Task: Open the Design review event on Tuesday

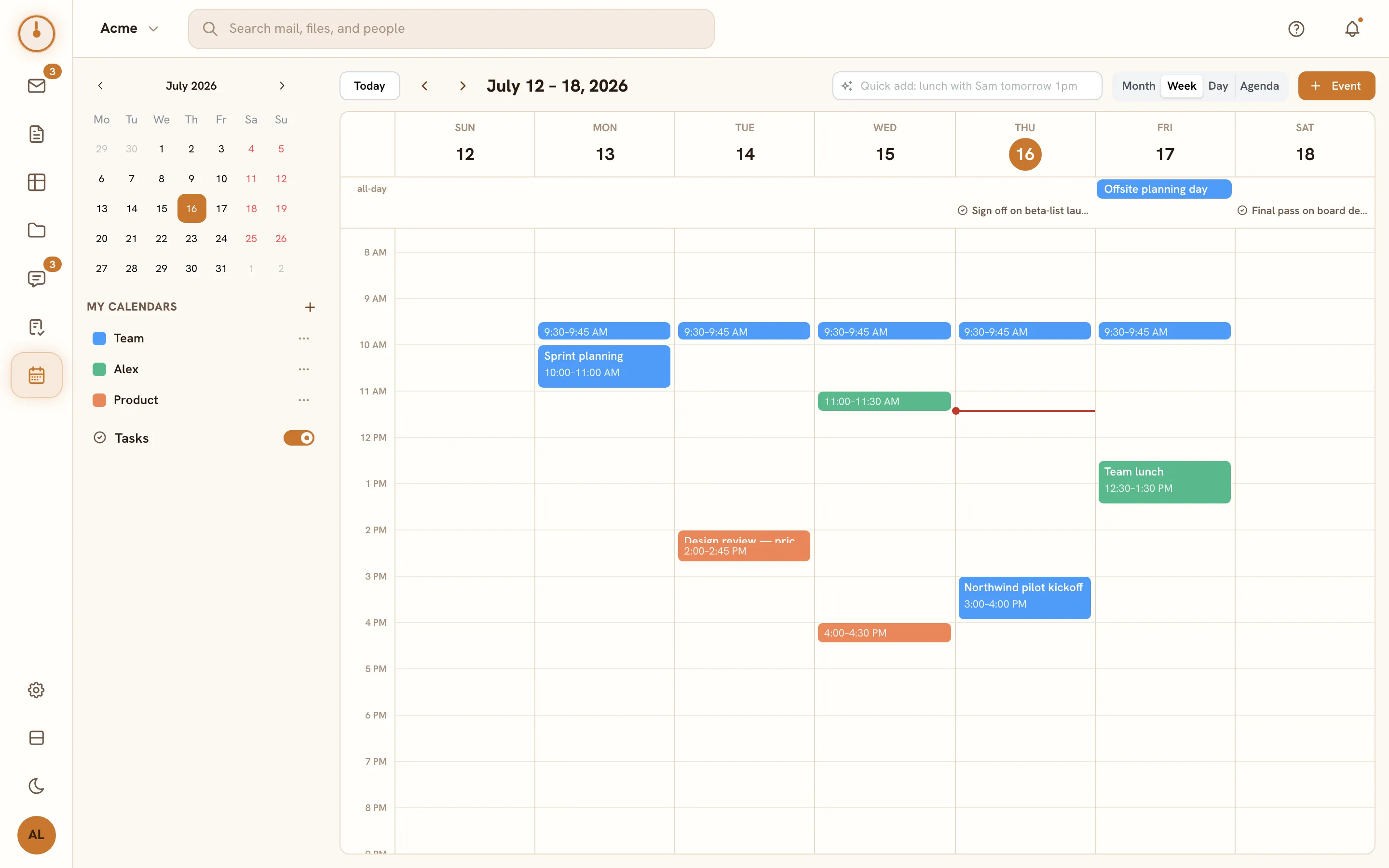Action: 744,546
